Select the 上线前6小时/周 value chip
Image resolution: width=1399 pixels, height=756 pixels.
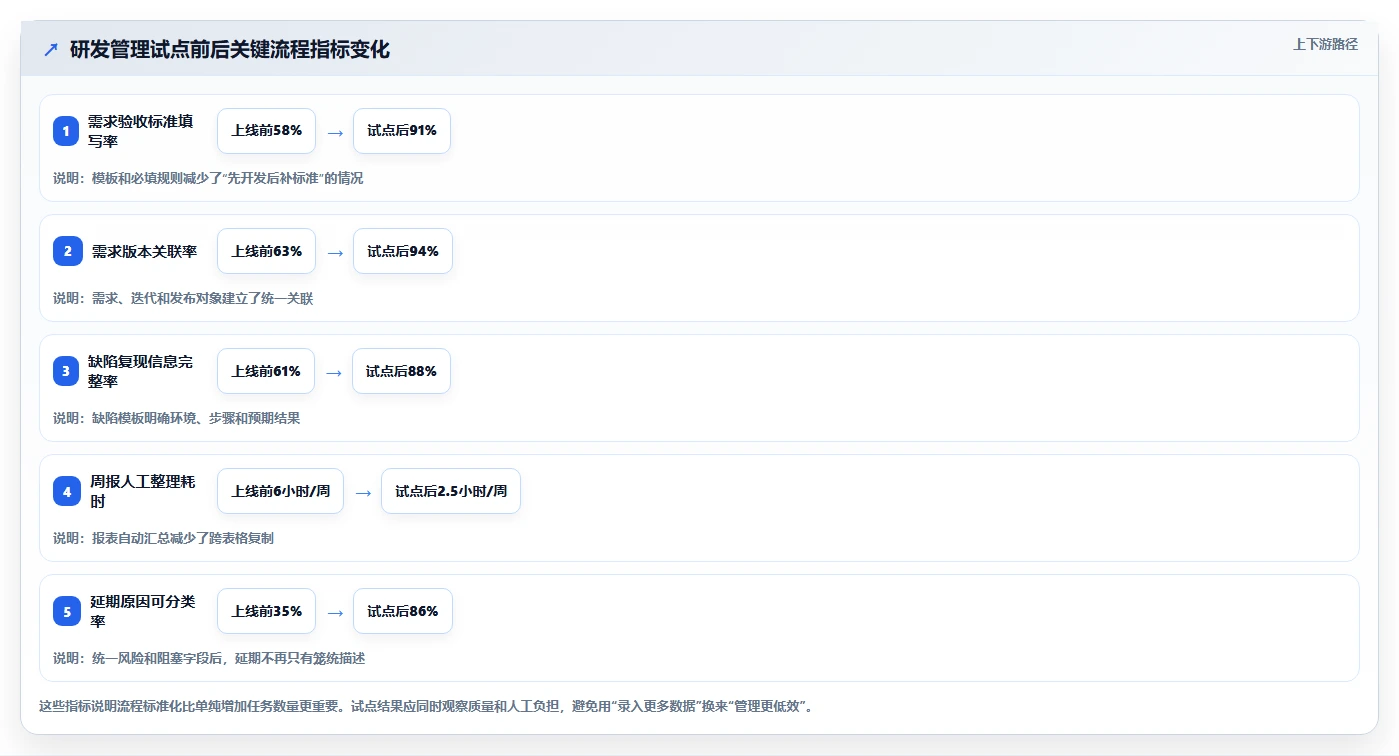(x=280, y=491)
